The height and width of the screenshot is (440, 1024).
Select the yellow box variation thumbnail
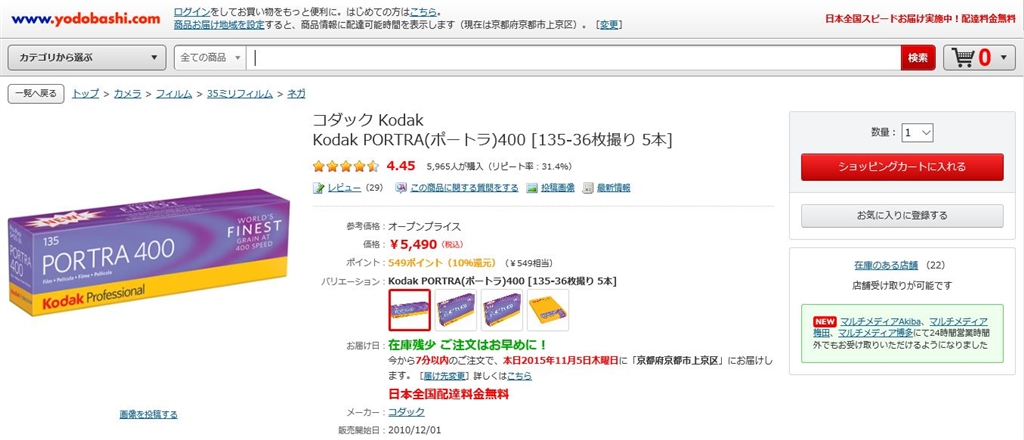548,310
